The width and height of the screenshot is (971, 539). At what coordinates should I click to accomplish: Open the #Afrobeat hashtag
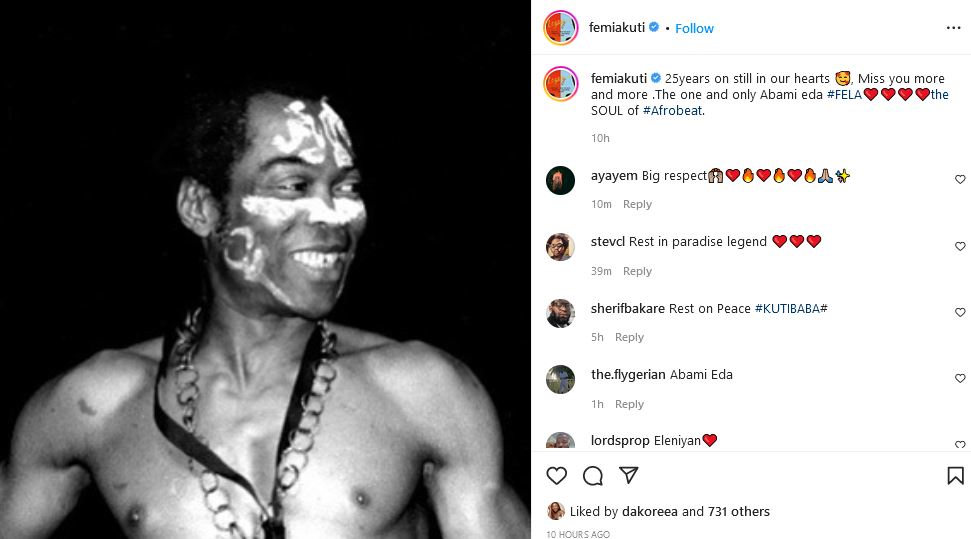[x=672, y=111]
